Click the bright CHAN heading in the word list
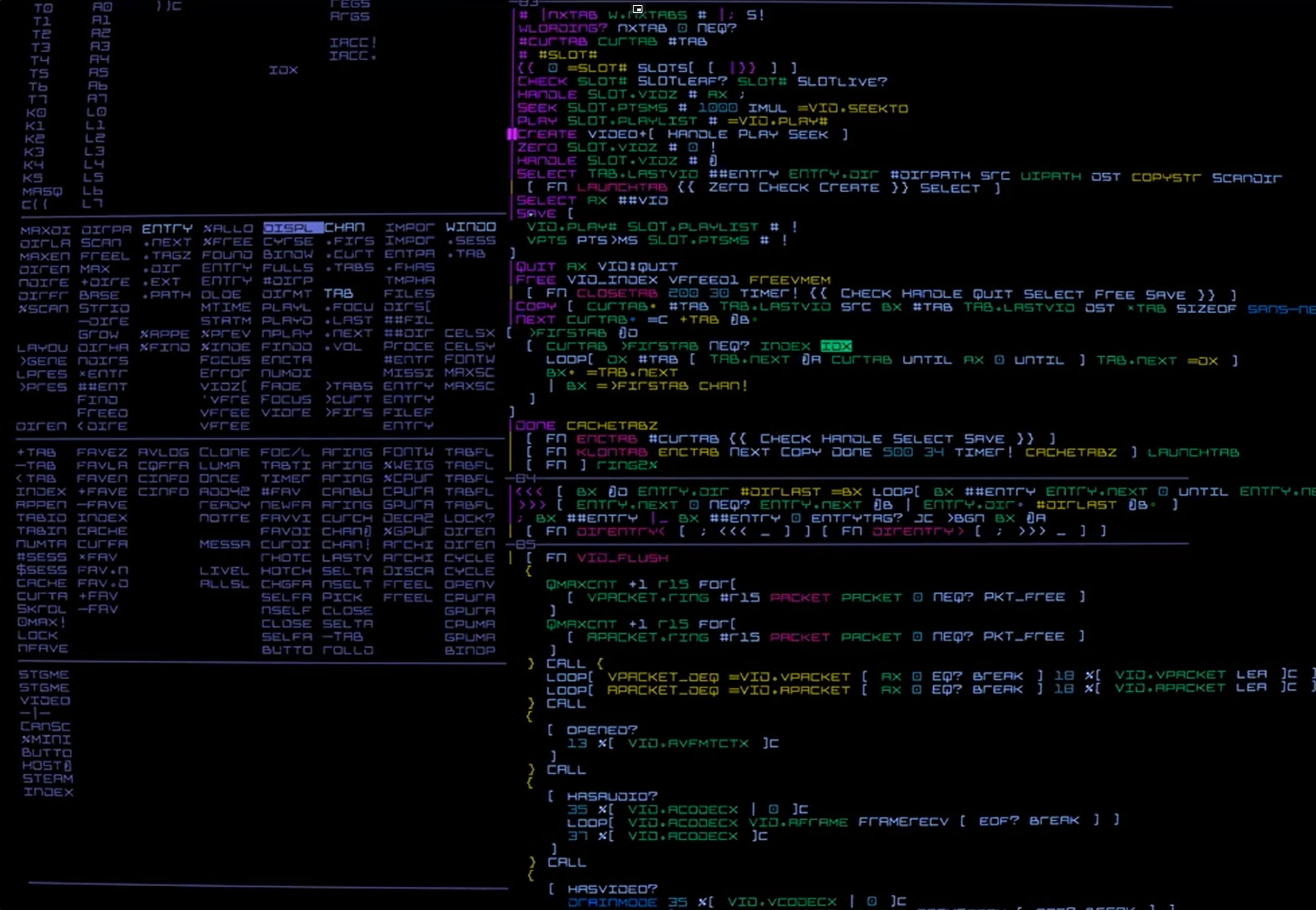 pos(344,228)
